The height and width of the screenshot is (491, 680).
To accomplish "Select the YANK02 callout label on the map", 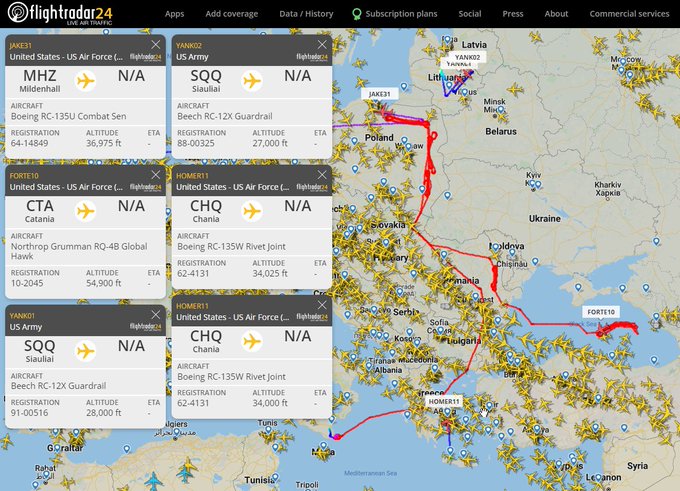I will pos(467,57).
